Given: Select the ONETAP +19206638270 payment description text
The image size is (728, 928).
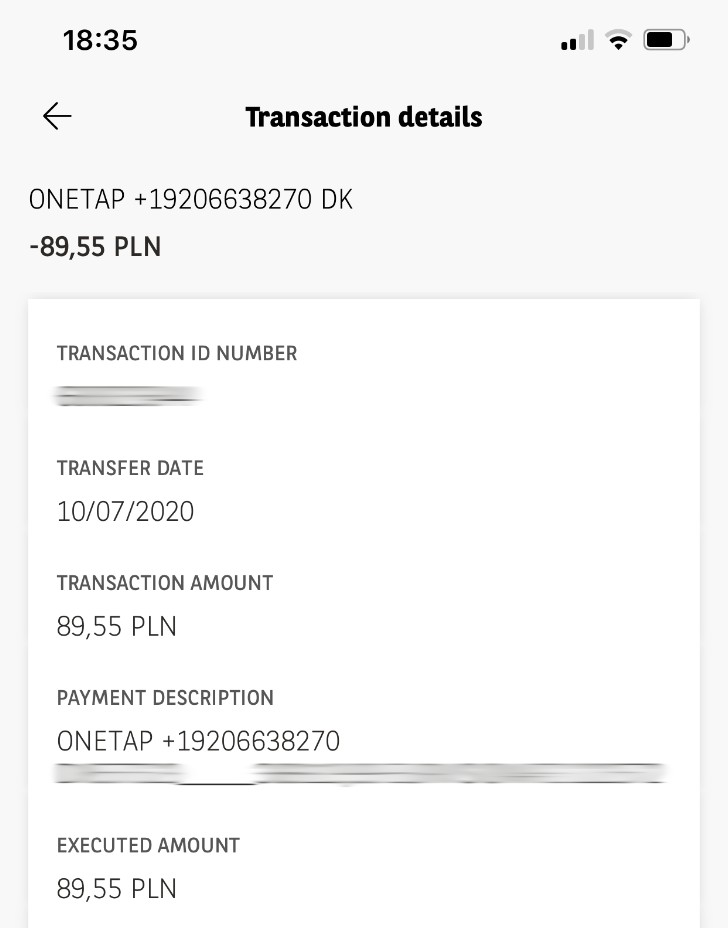Looking at the screenshot, I should (199, 742).
